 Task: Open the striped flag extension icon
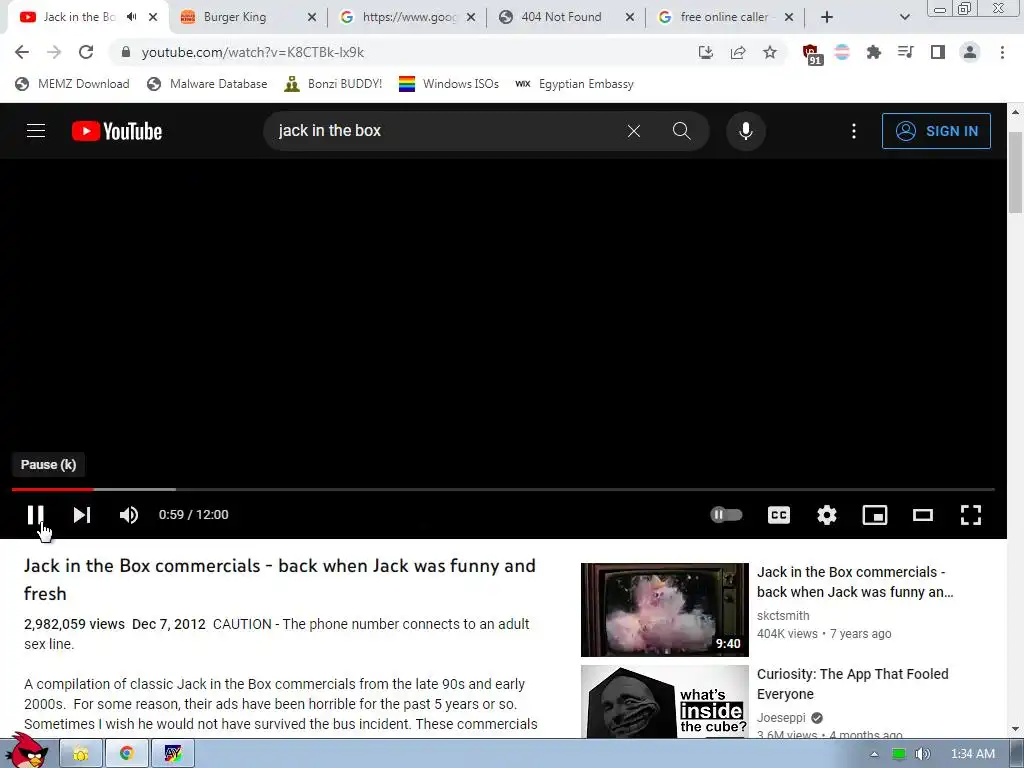(x=842, y=52)
